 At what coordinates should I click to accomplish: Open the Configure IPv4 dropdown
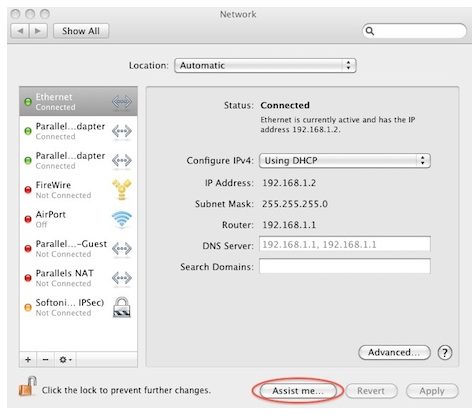click(345, 161)
